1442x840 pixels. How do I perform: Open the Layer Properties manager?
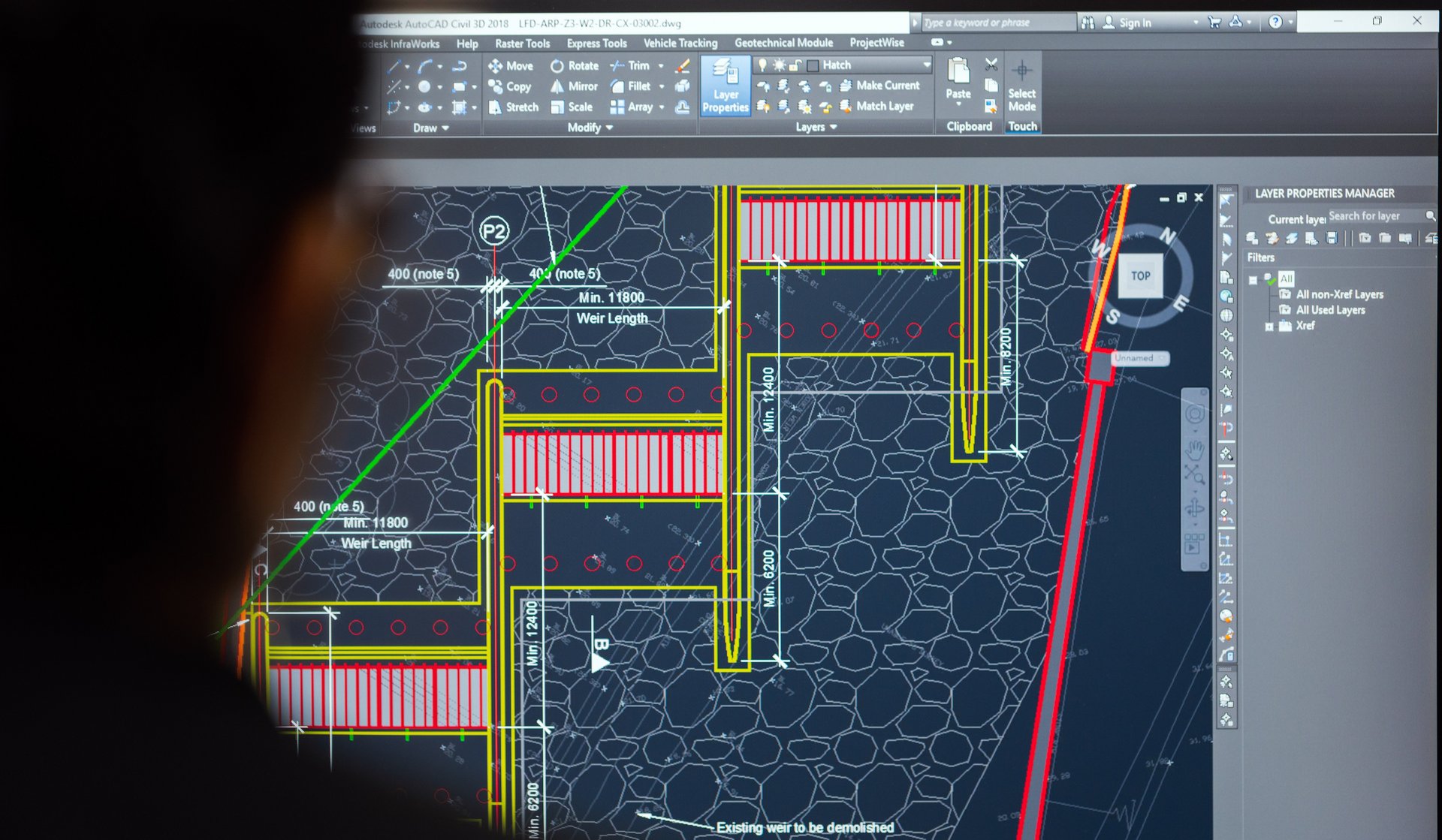click(x=725, y=86)
